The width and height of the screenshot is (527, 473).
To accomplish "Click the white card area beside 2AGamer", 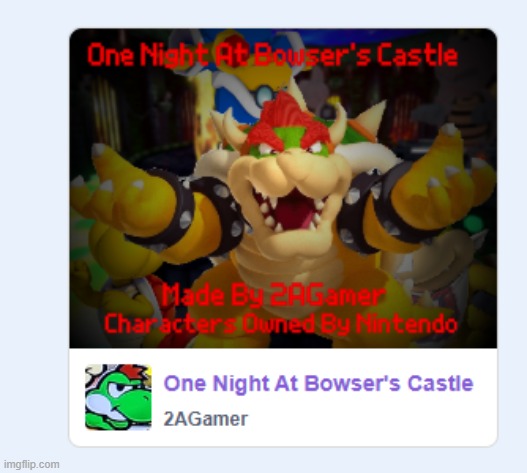I will (370, 420).
